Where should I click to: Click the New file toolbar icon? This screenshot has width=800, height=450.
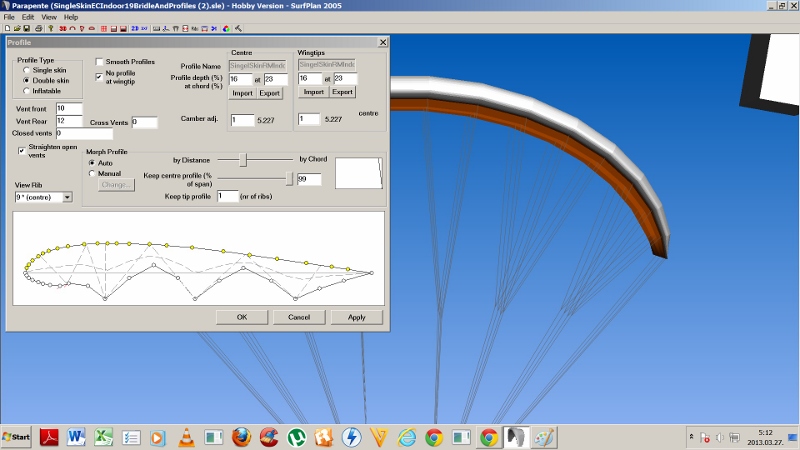[x=8, y=28]
